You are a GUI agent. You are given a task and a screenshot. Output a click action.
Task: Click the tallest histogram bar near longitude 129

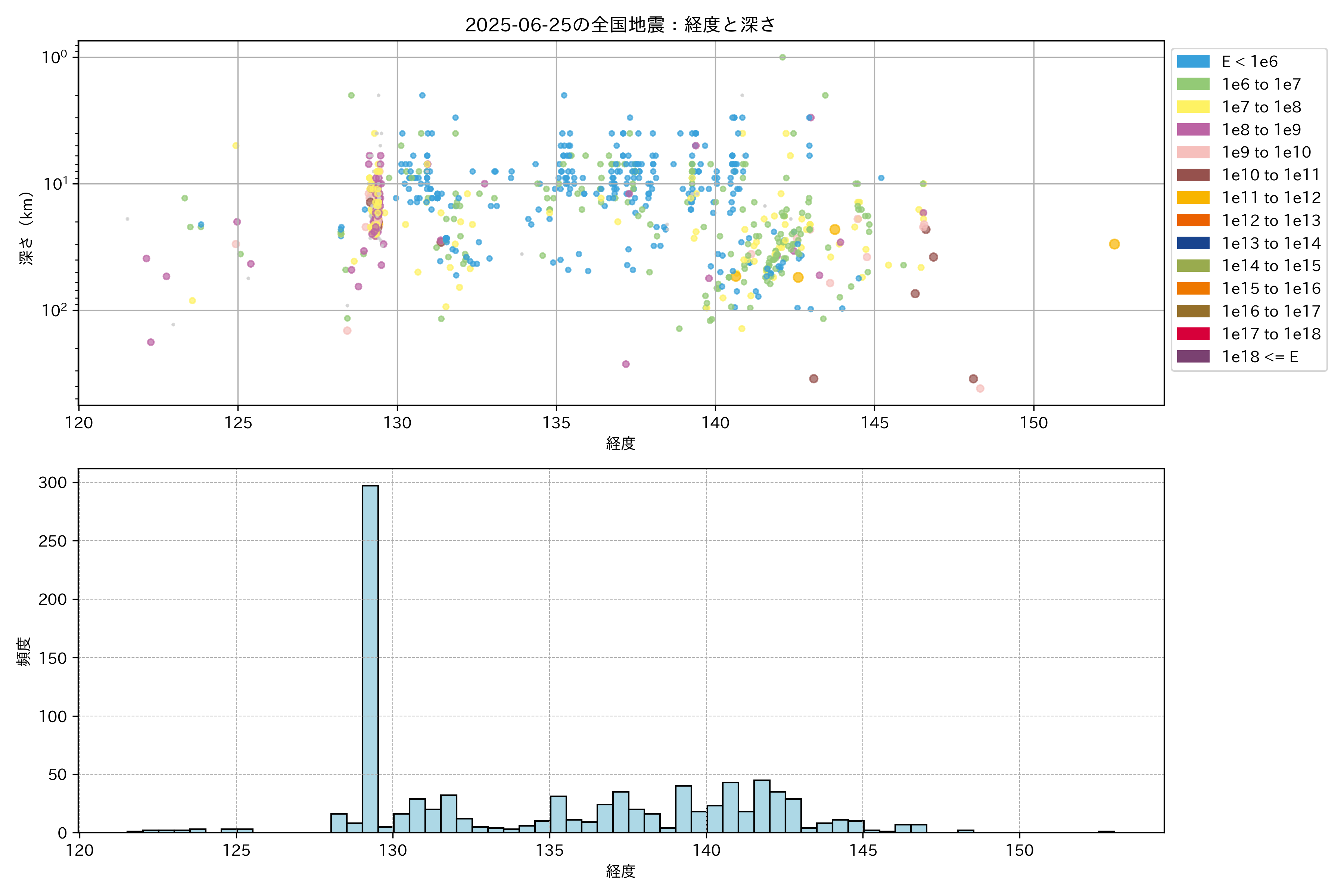370,657
